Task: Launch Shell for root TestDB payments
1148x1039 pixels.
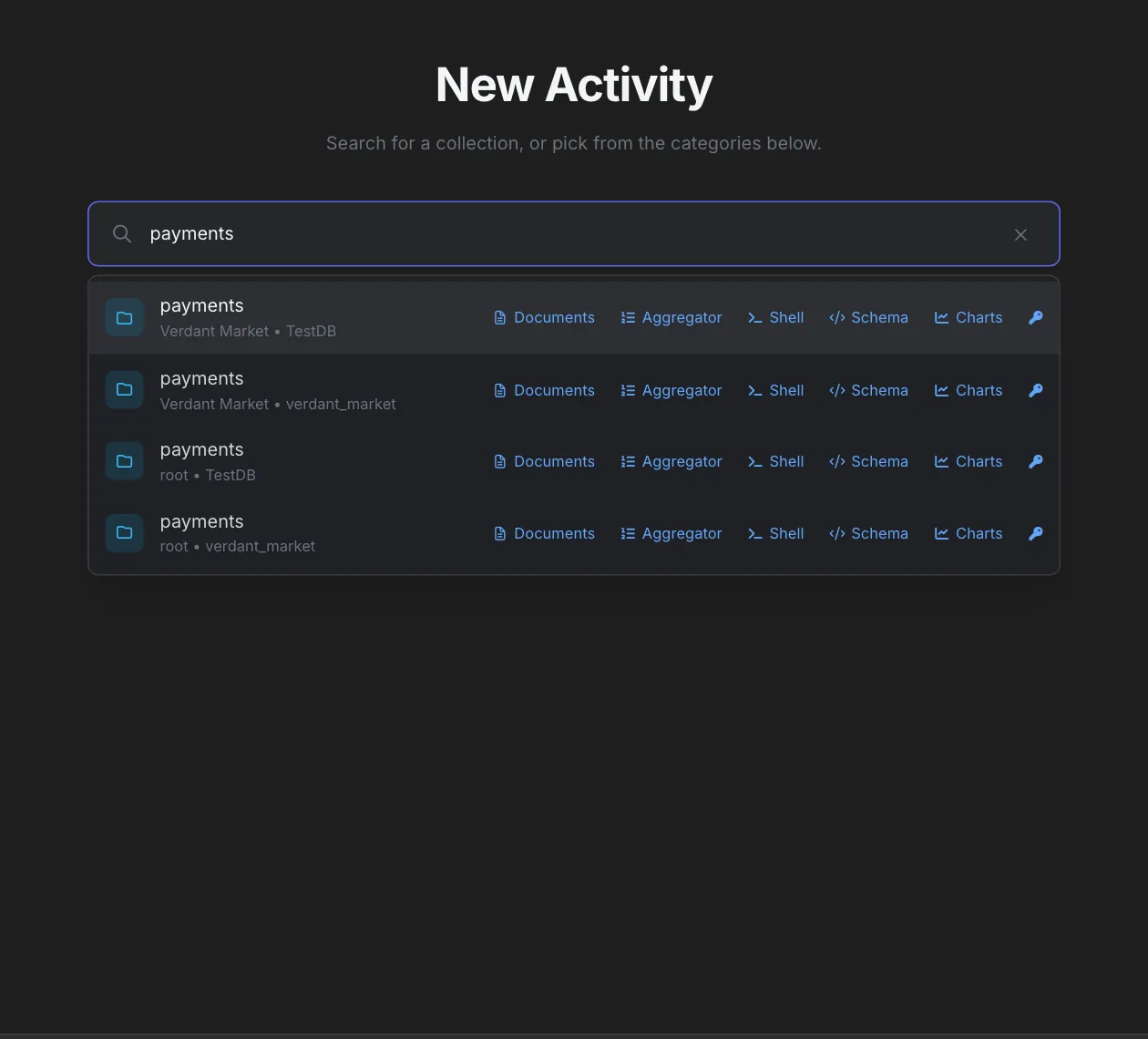Action: coord(775,461)
